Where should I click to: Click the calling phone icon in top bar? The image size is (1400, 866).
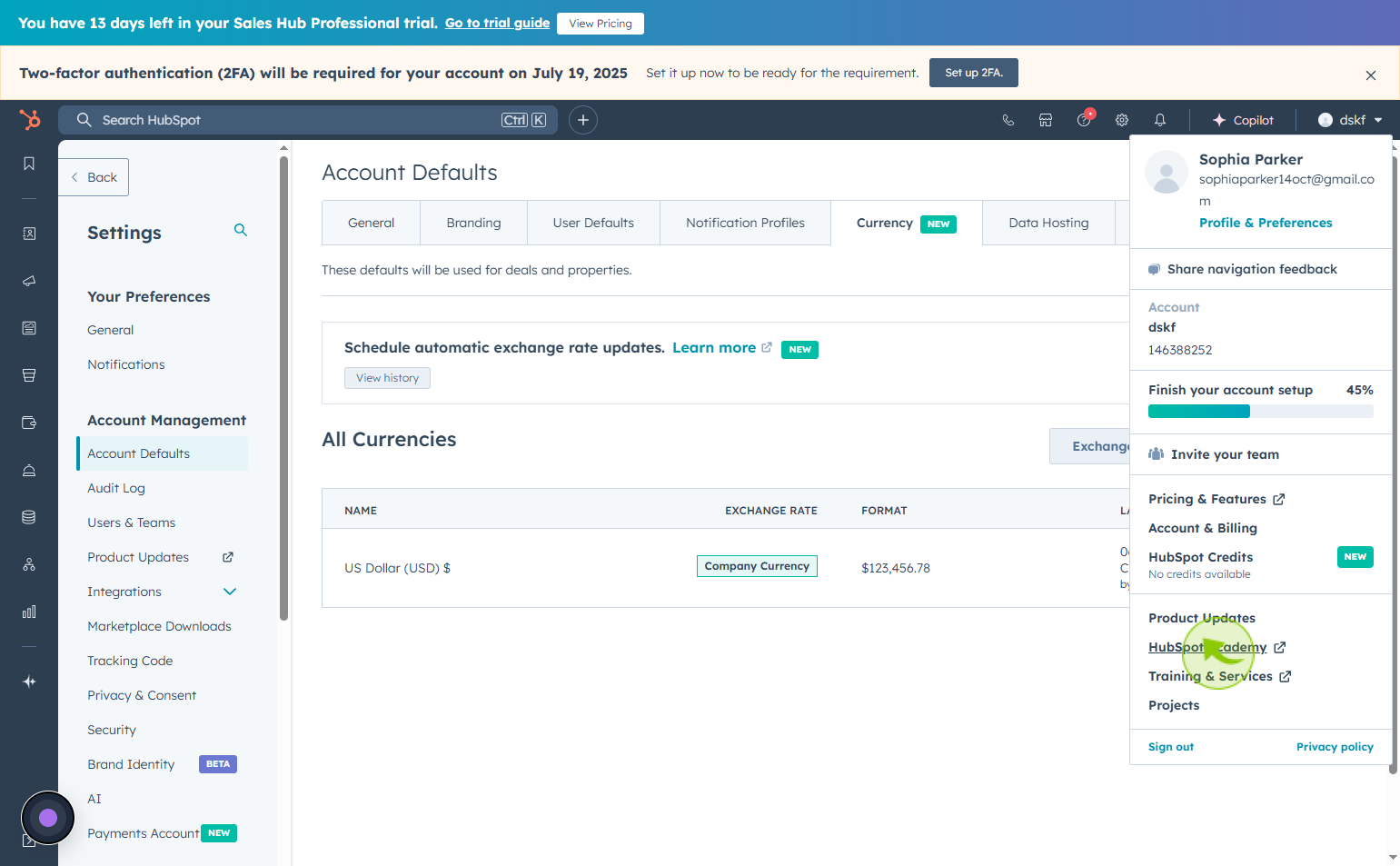(1008, 120)
